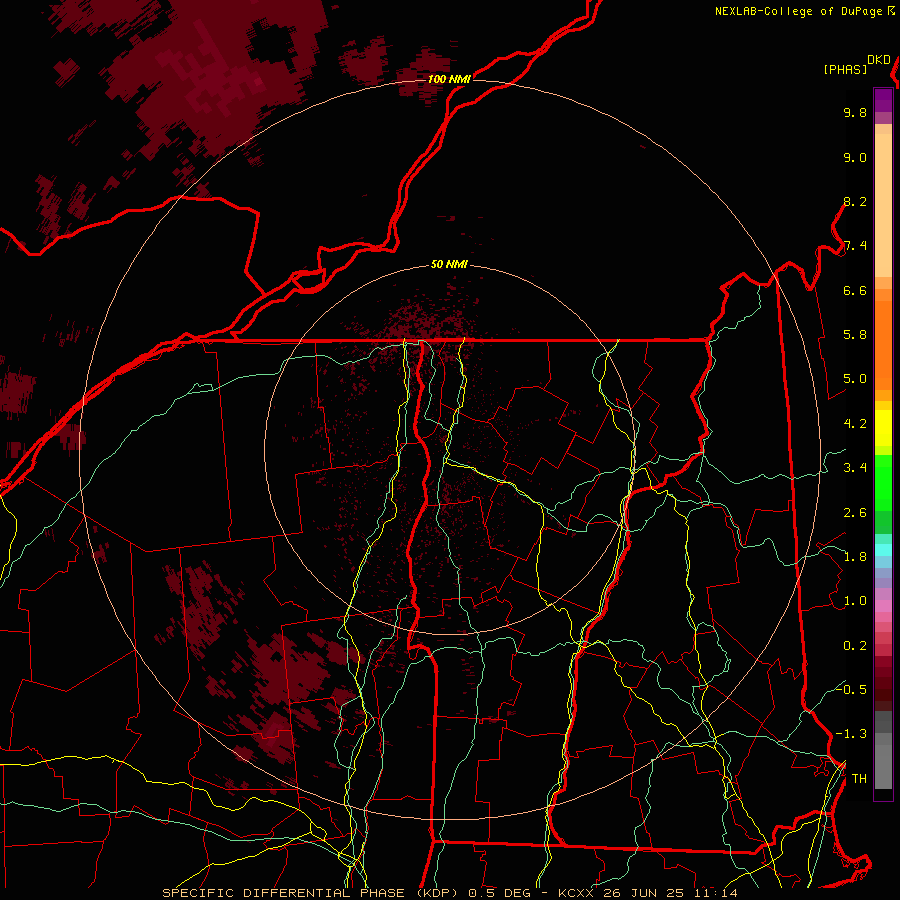Screen dimensions: 900x900
Task: Click the gray bottom segment of the color scale
Action: pyautogui.click(x=883, y=766)
